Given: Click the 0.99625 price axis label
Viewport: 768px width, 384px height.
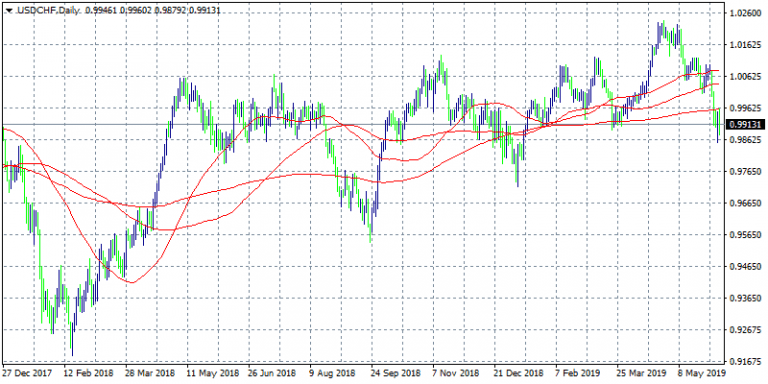Looking at the screenshot, I should pyautogui.click(x=745, y=108).
